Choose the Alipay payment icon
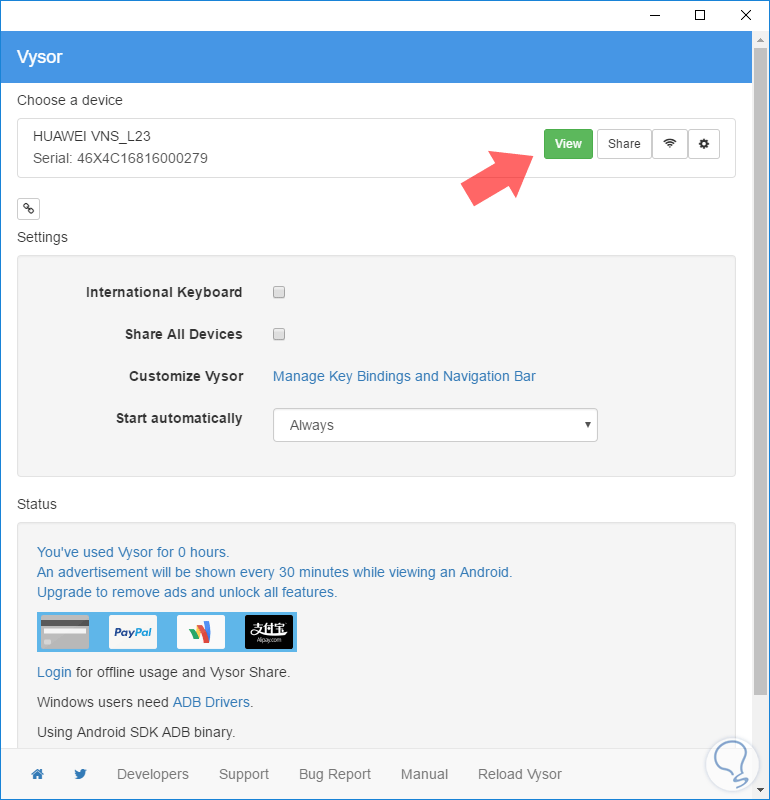 pyautogui.click(x=269, y=632)
